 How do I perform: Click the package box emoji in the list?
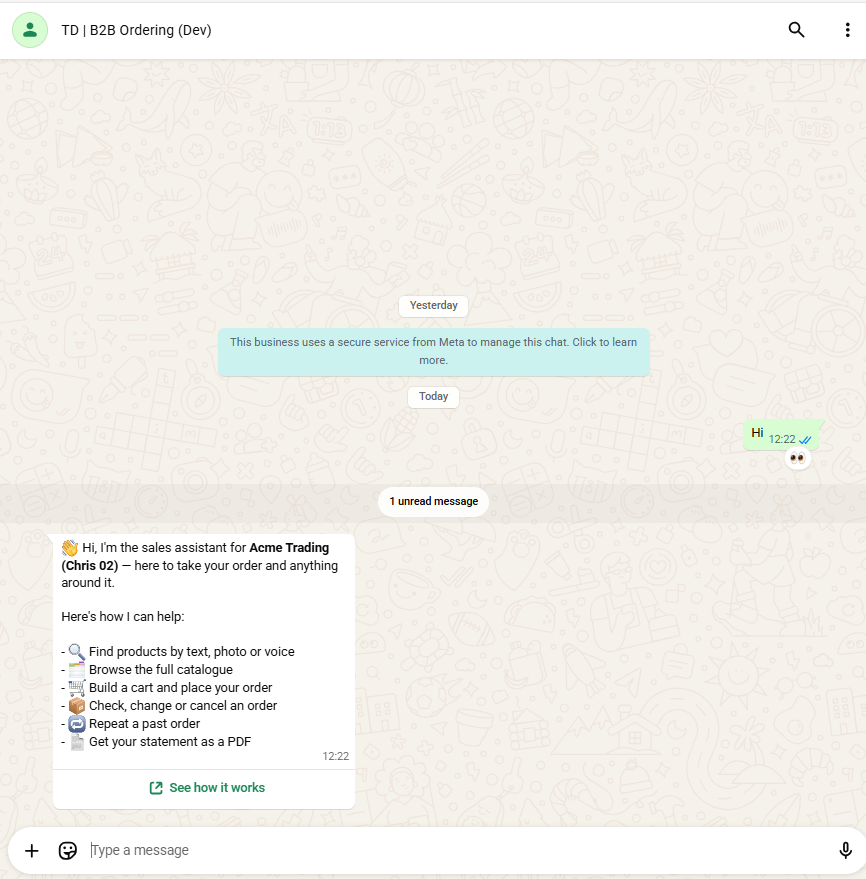coord(77,705)
